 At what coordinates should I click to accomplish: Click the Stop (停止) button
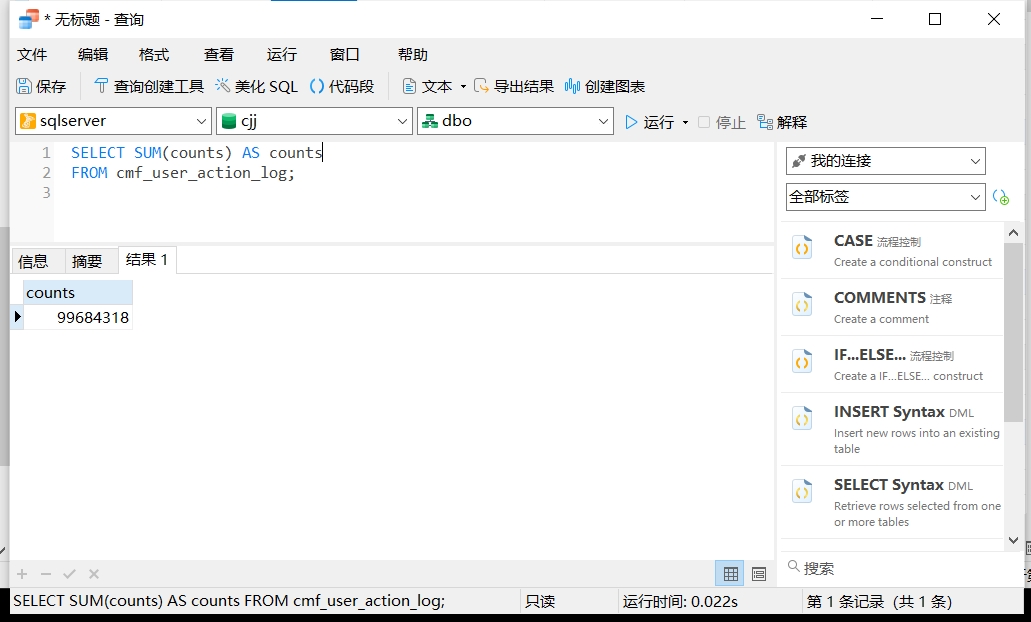pos(721,122)
